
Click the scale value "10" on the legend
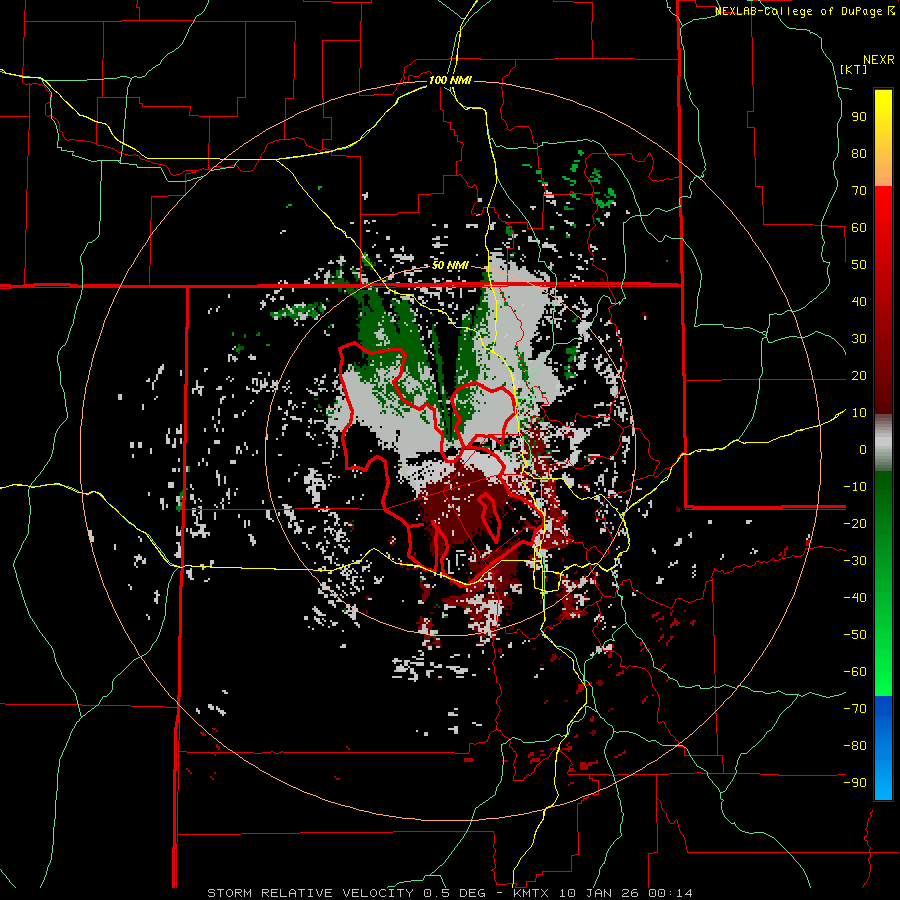click(859, 413)
